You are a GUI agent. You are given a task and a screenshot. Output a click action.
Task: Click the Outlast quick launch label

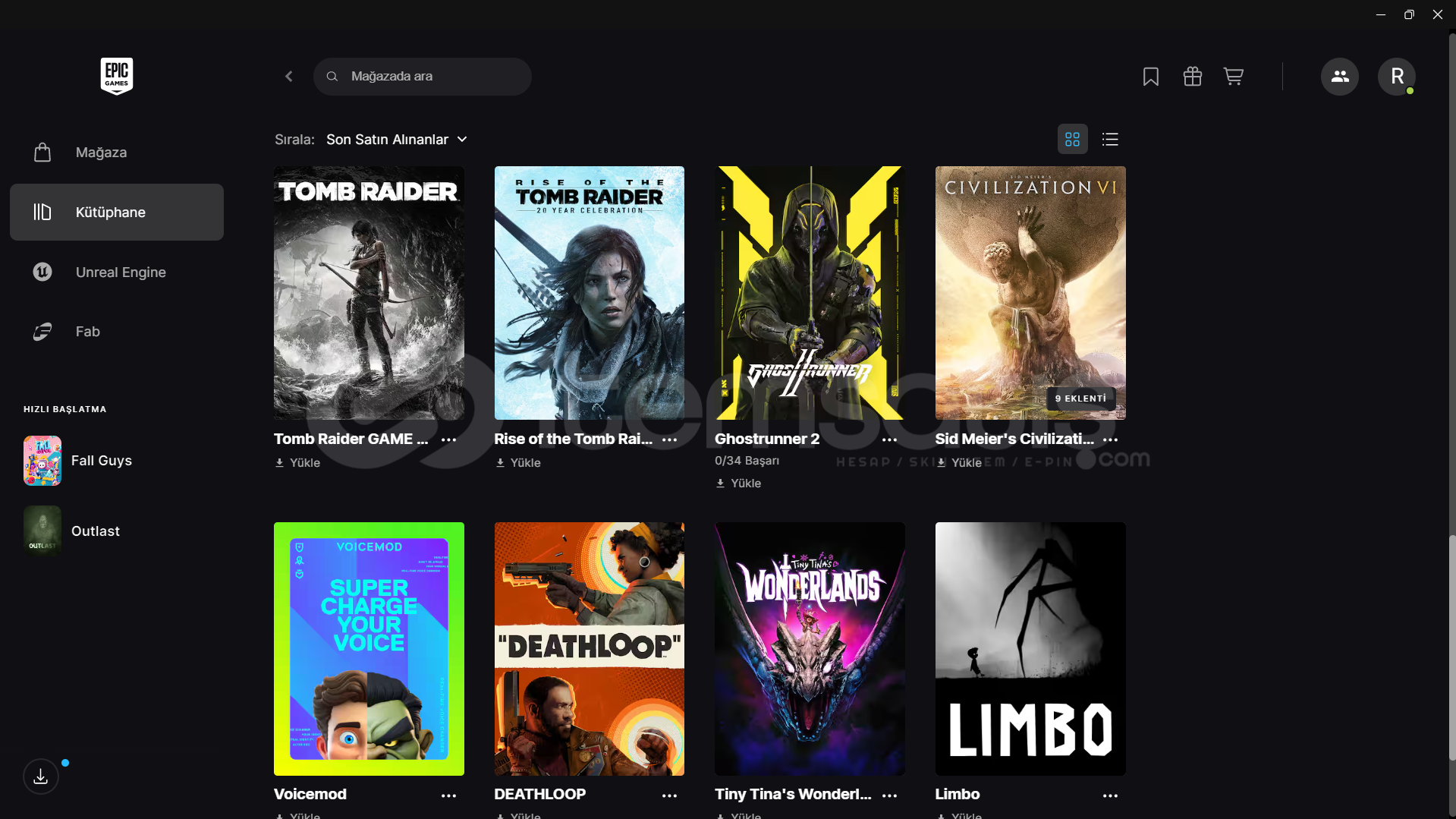click(96, 531)
